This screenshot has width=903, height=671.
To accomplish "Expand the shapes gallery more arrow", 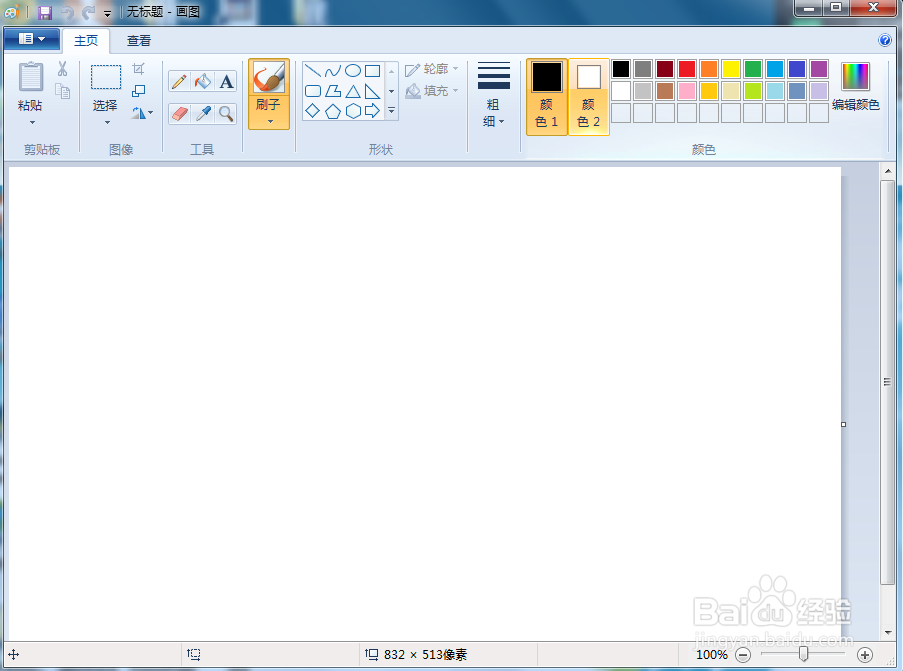I will coord(391,111).
